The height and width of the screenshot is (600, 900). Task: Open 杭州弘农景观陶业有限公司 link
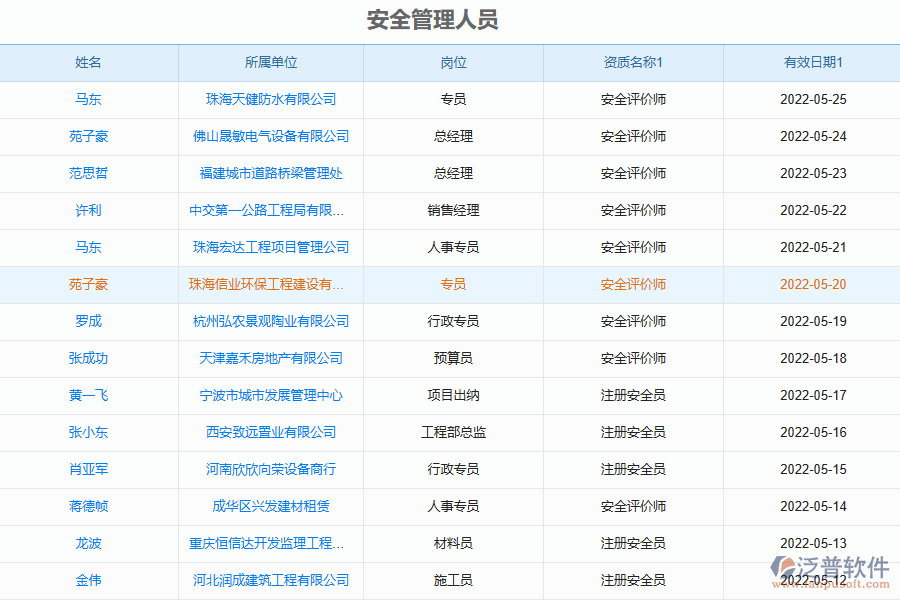tap(271, 322)
